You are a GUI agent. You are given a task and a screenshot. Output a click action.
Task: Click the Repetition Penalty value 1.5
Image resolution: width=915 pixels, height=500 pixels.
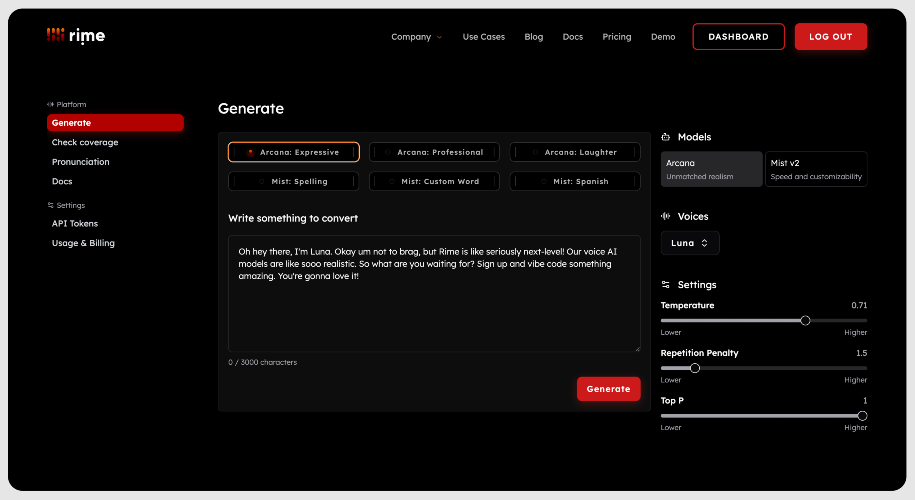pyautogui.click(x=861, y=353)
